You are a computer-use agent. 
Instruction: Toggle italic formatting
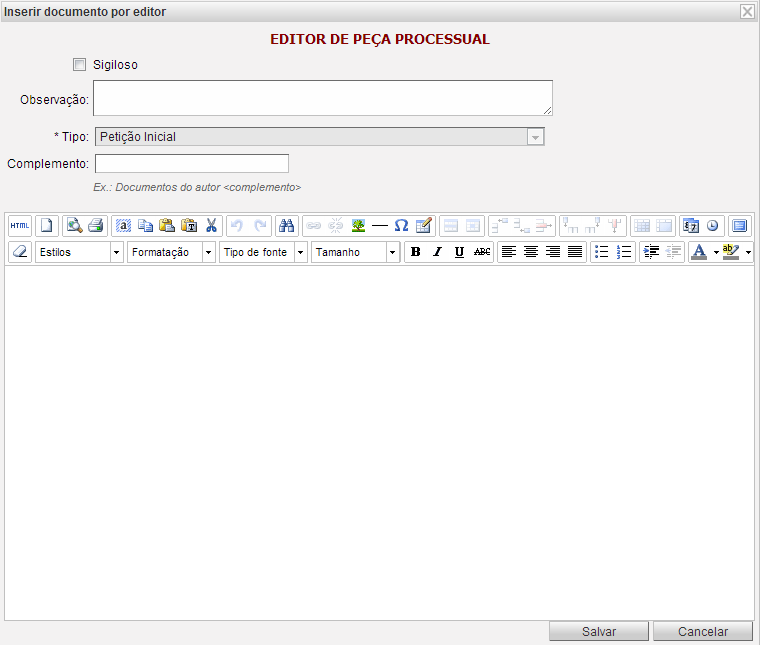coord(438,252)
